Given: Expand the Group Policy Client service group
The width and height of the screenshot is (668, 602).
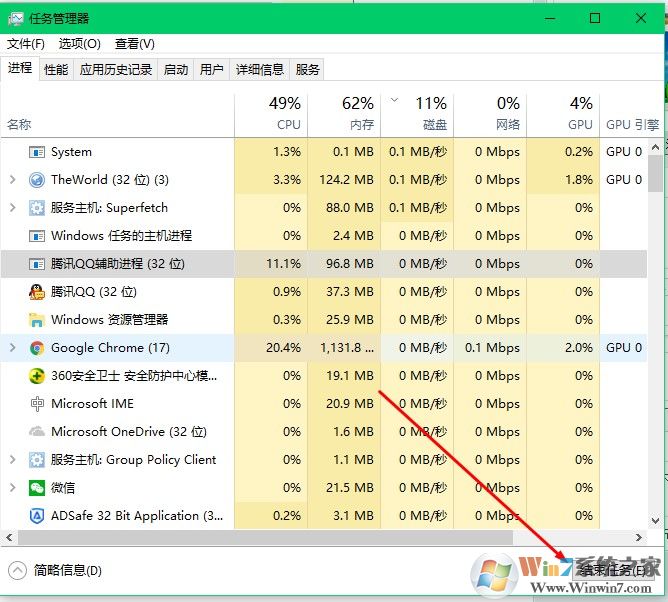Looking at the screenshot, I should point(12,460).
